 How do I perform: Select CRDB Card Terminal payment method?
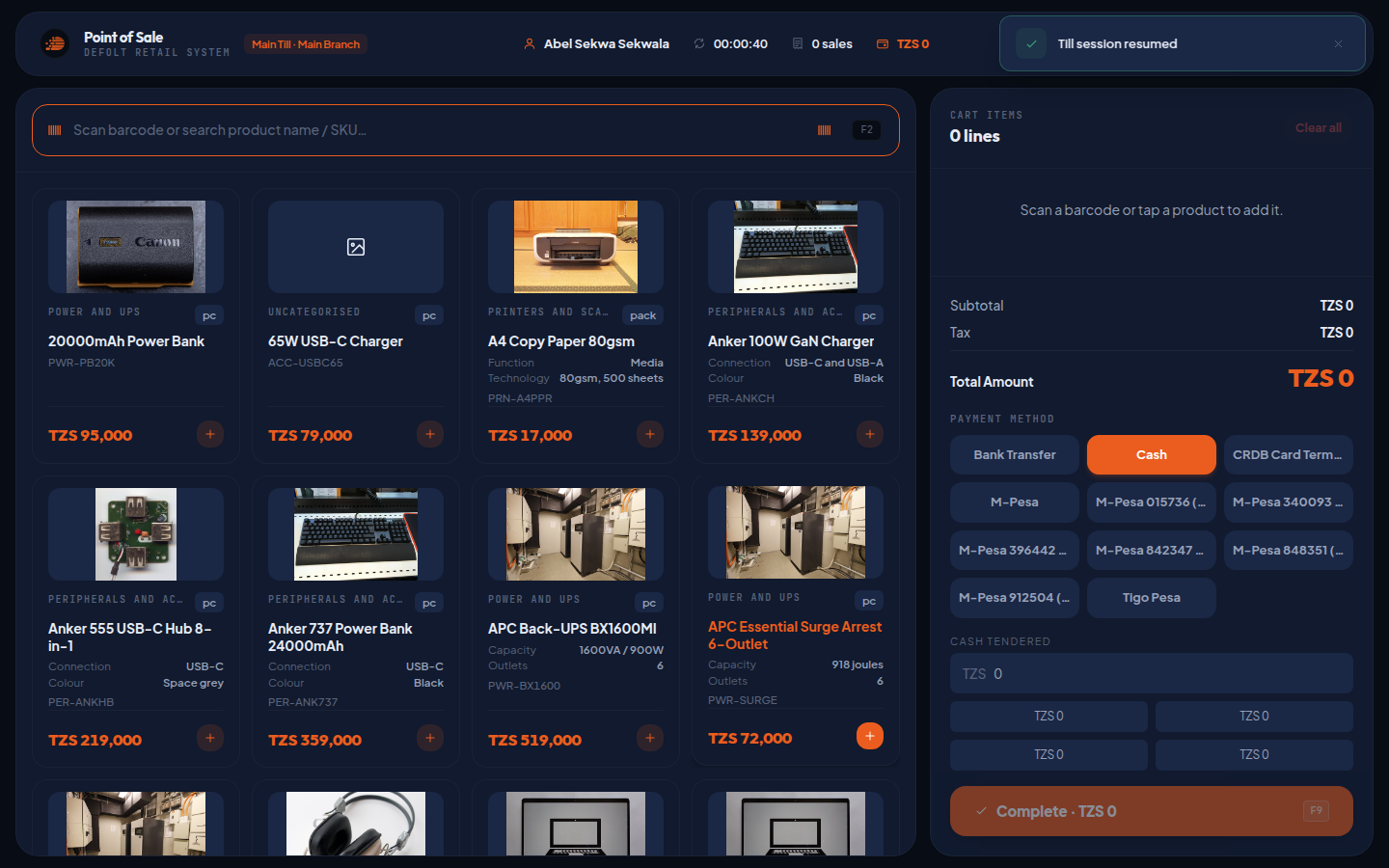1289,455
